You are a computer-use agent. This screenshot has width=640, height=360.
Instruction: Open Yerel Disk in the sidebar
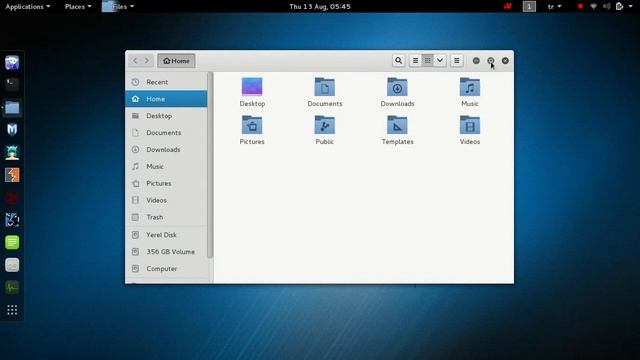166,235
